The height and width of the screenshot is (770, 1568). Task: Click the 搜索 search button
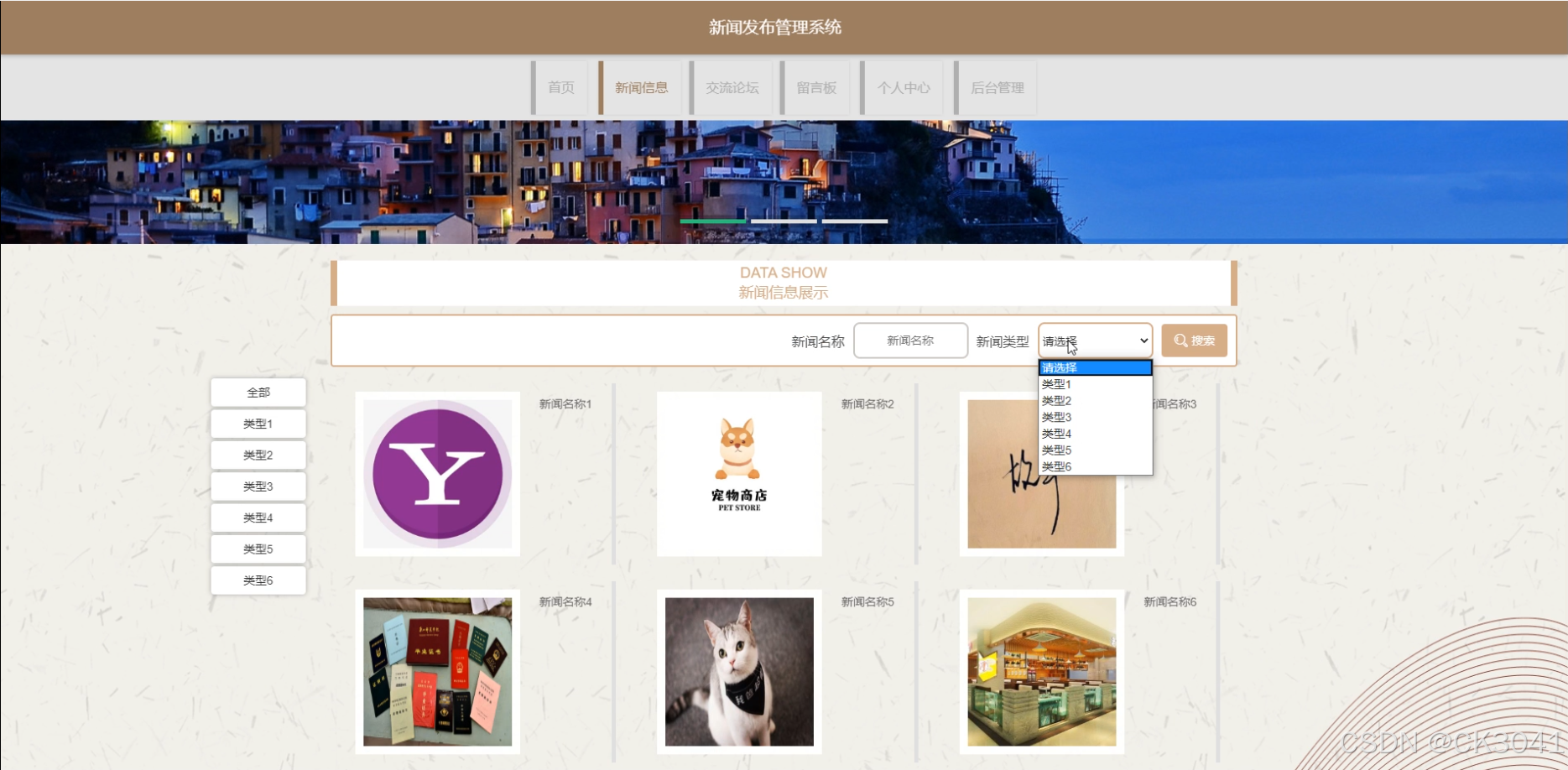(x=1194, y=341)
